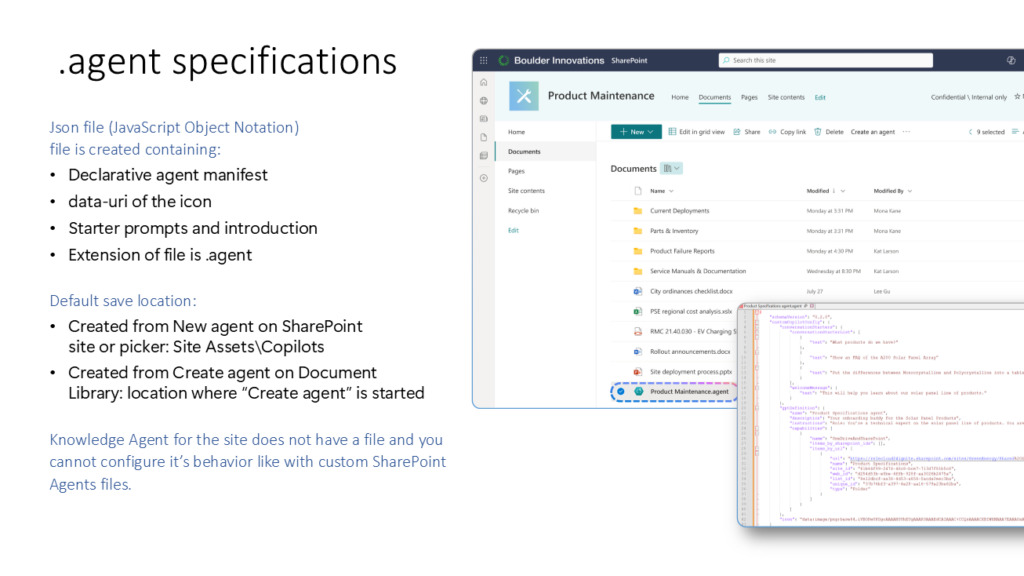Click in the Search this site box
The image size is (1024, 576).
[825, 60]
